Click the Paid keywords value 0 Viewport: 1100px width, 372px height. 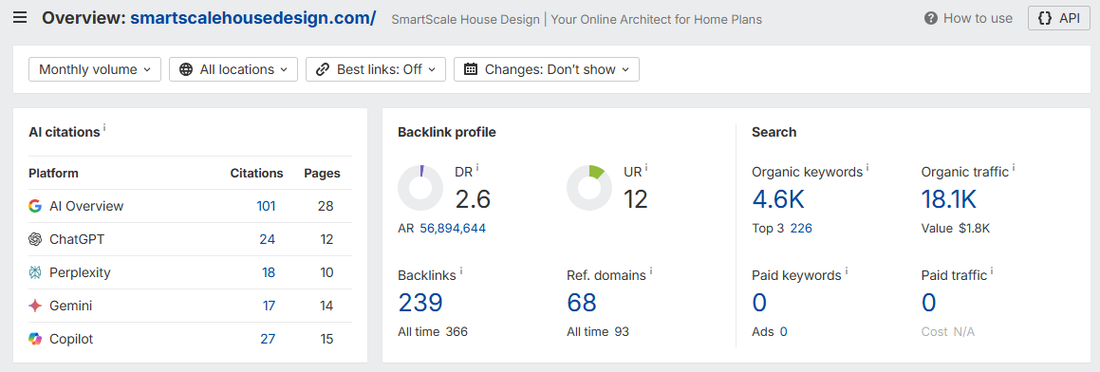tap(759, 303)
